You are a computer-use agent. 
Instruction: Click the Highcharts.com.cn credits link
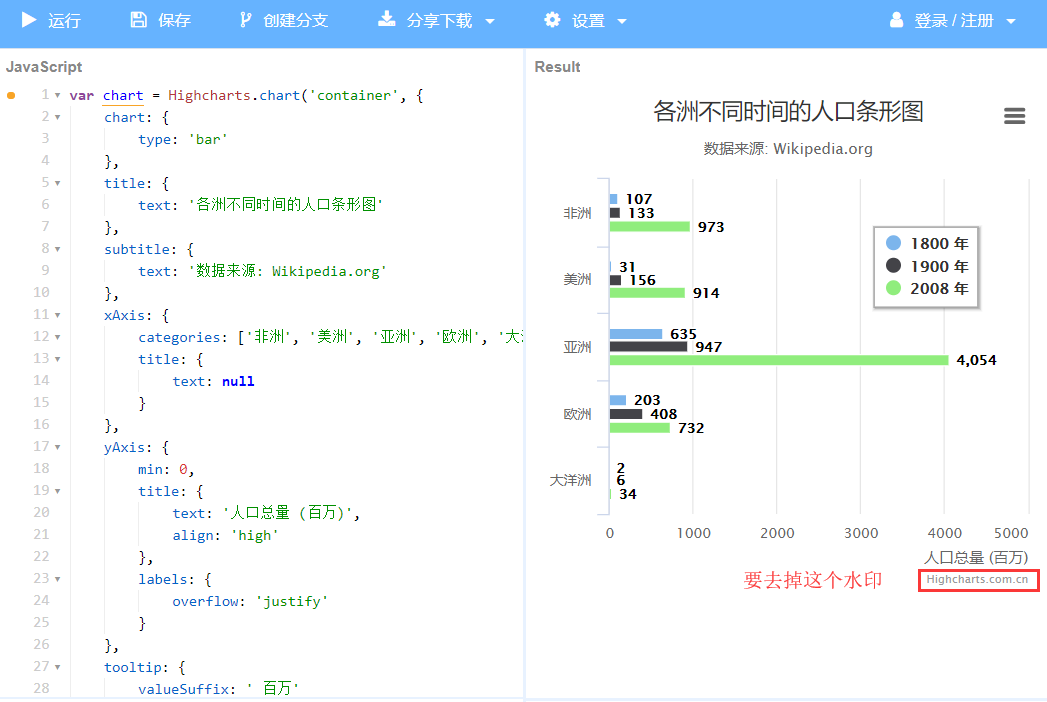point(977,580)
